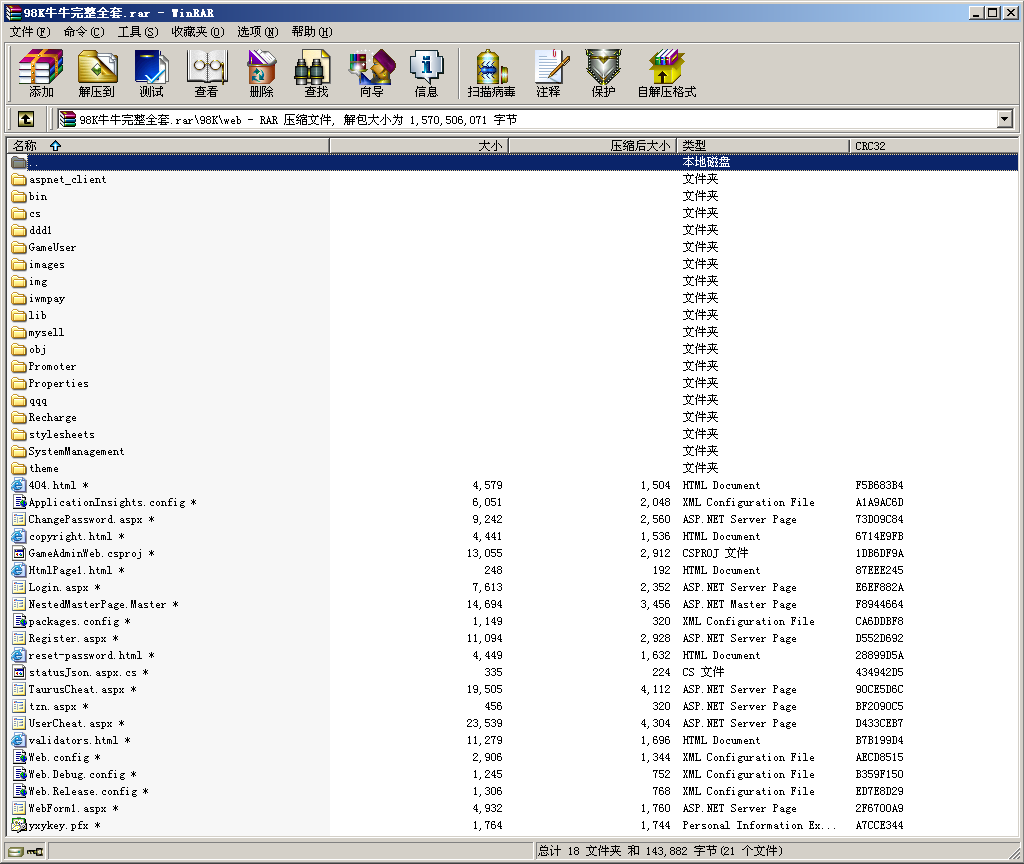Open the 收藏夹 (Favorites) menu
Screen dimensions: 1024x864
click(x=197, y=32)
